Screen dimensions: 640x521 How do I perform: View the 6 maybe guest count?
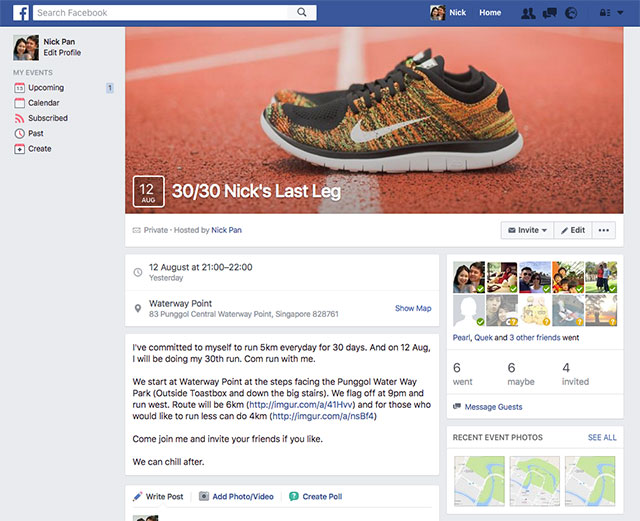(x=521, y=374)
